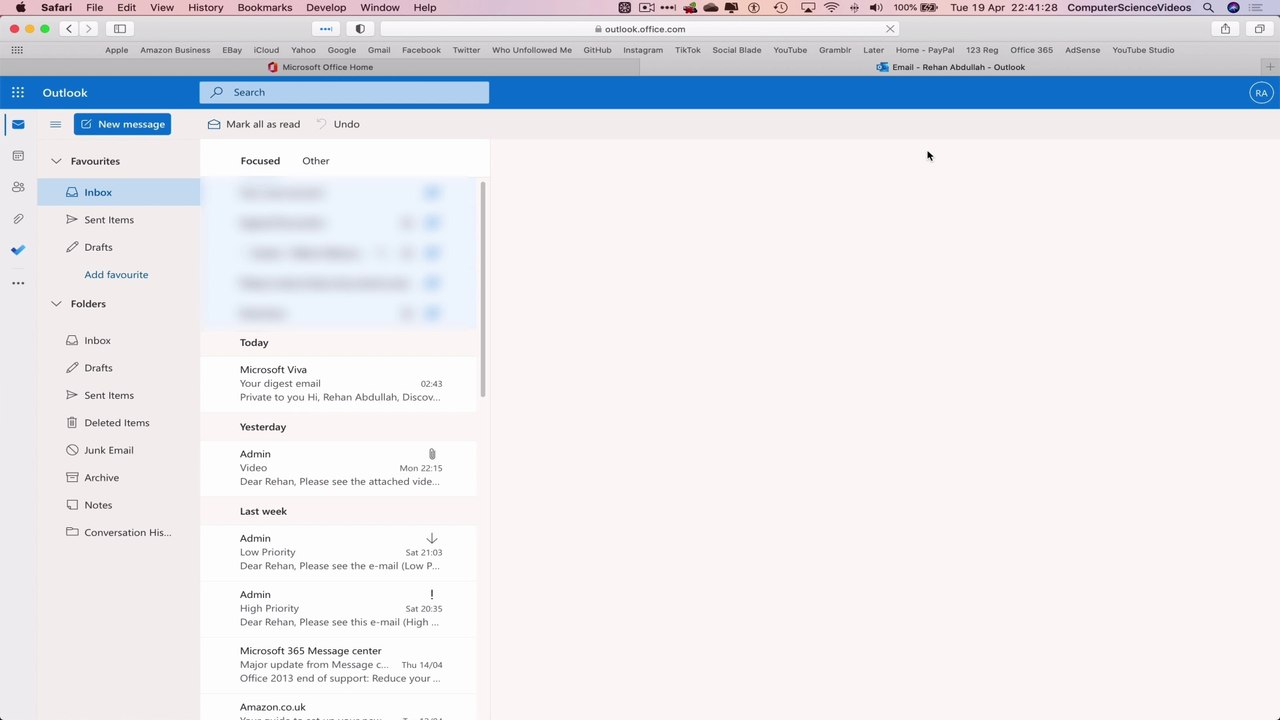Open the Archive folder
1280x720 pixels.
119,478
